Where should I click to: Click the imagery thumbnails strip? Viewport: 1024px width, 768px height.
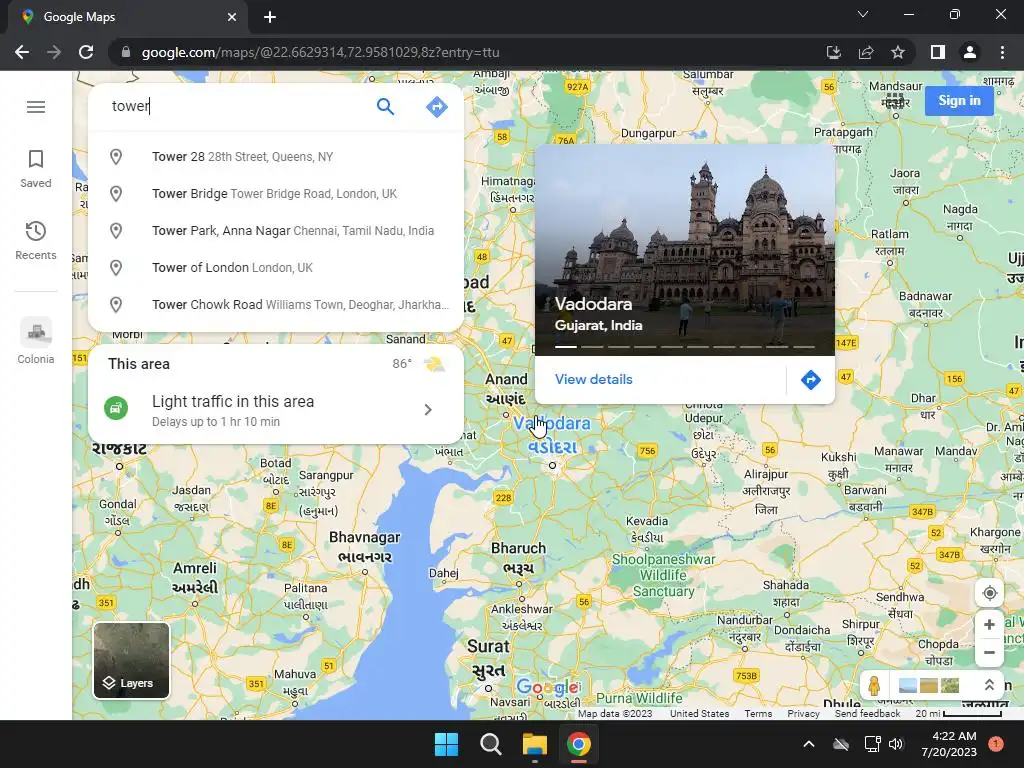point(929,685)
